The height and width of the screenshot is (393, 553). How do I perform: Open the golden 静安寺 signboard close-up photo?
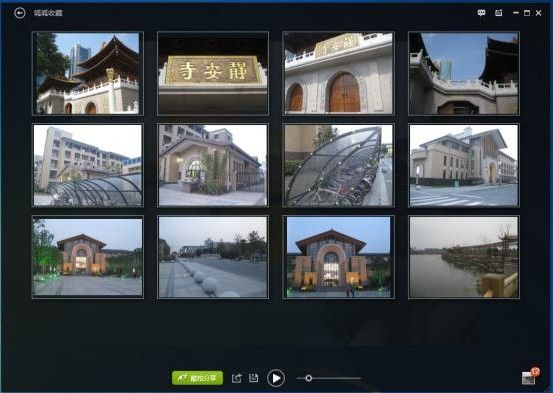[x=213, y=73]
